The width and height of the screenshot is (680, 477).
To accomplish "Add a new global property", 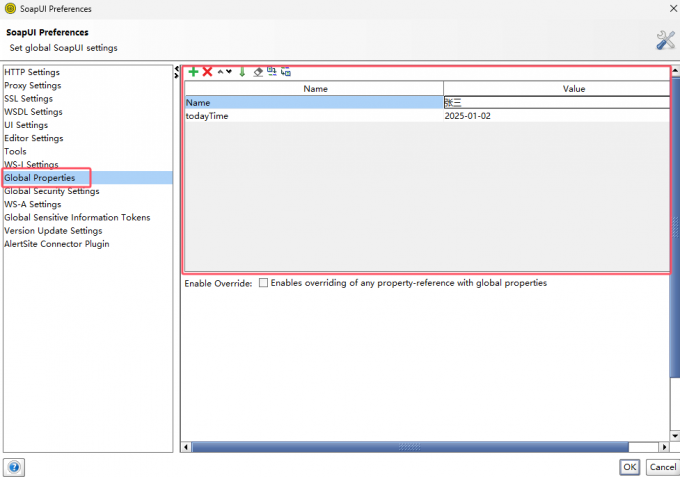I will (193, 72).
